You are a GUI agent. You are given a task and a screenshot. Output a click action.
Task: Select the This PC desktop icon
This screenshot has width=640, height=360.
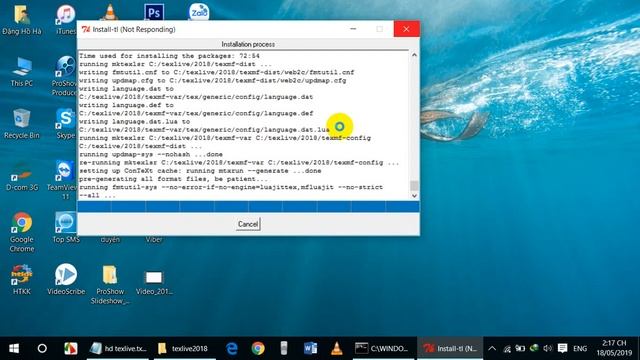pos(22,72)
